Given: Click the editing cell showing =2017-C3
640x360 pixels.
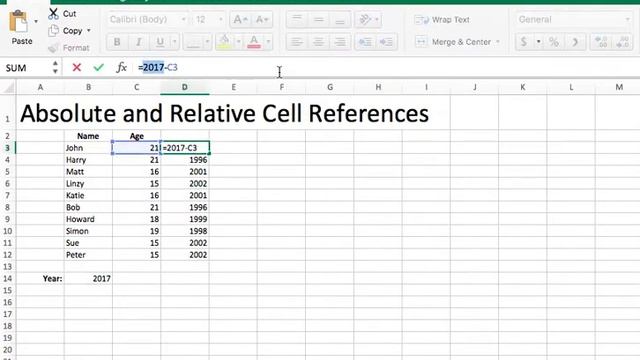Looking at the screenshot, I should (x=185, y=148).
